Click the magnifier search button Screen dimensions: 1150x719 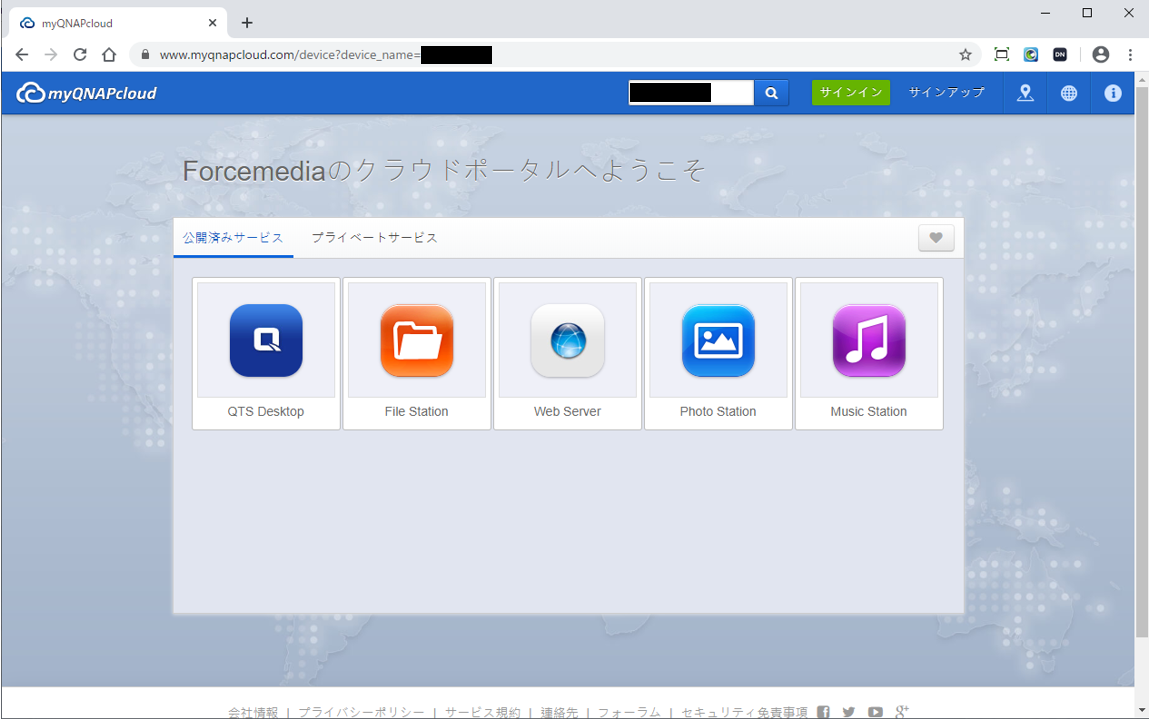pyautogui.click(x=771, y=93)
